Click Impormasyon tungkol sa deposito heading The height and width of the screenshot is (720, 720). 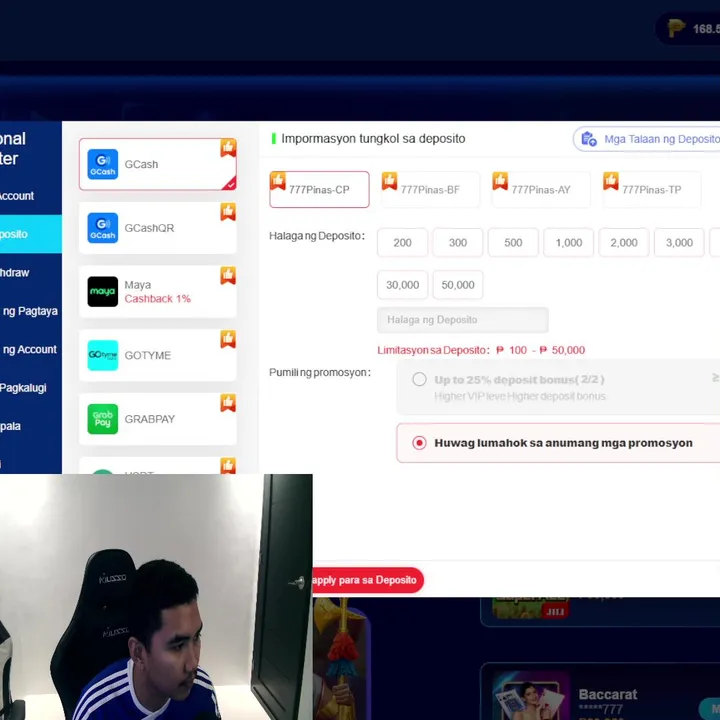(373, 139)
